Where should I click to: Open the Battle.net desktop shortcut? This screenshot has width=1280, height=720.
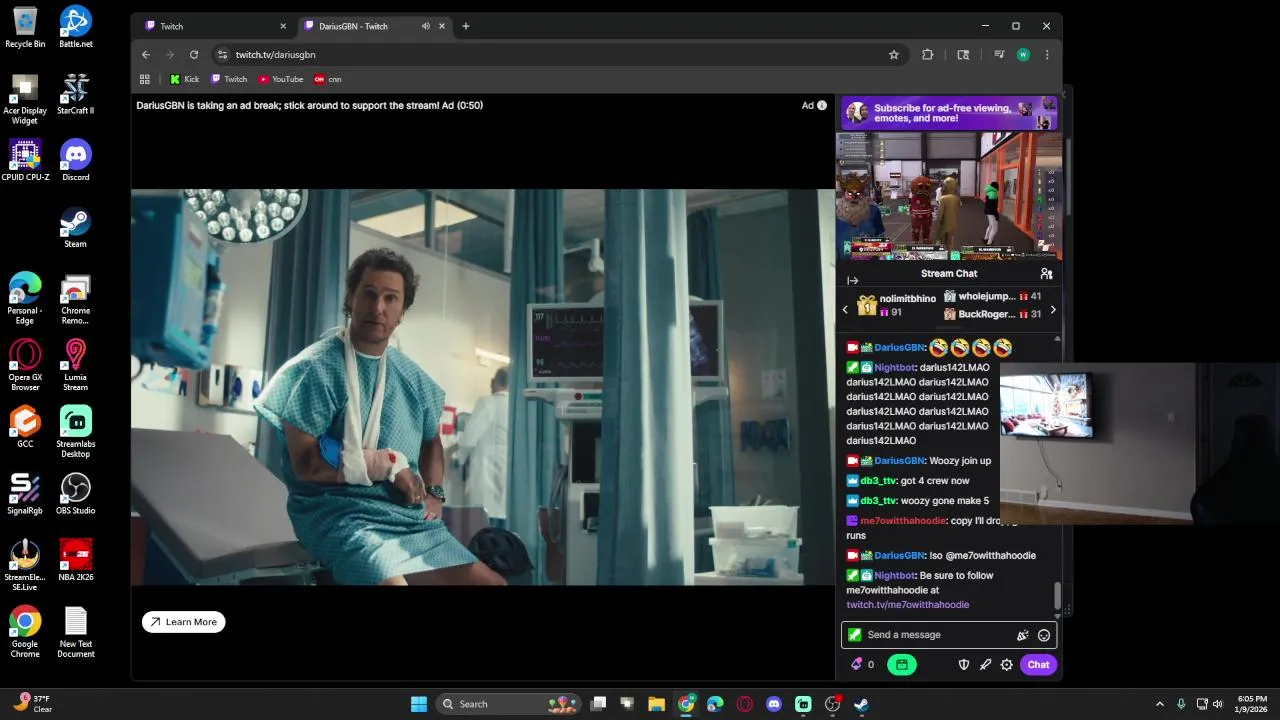pos(75,27)
